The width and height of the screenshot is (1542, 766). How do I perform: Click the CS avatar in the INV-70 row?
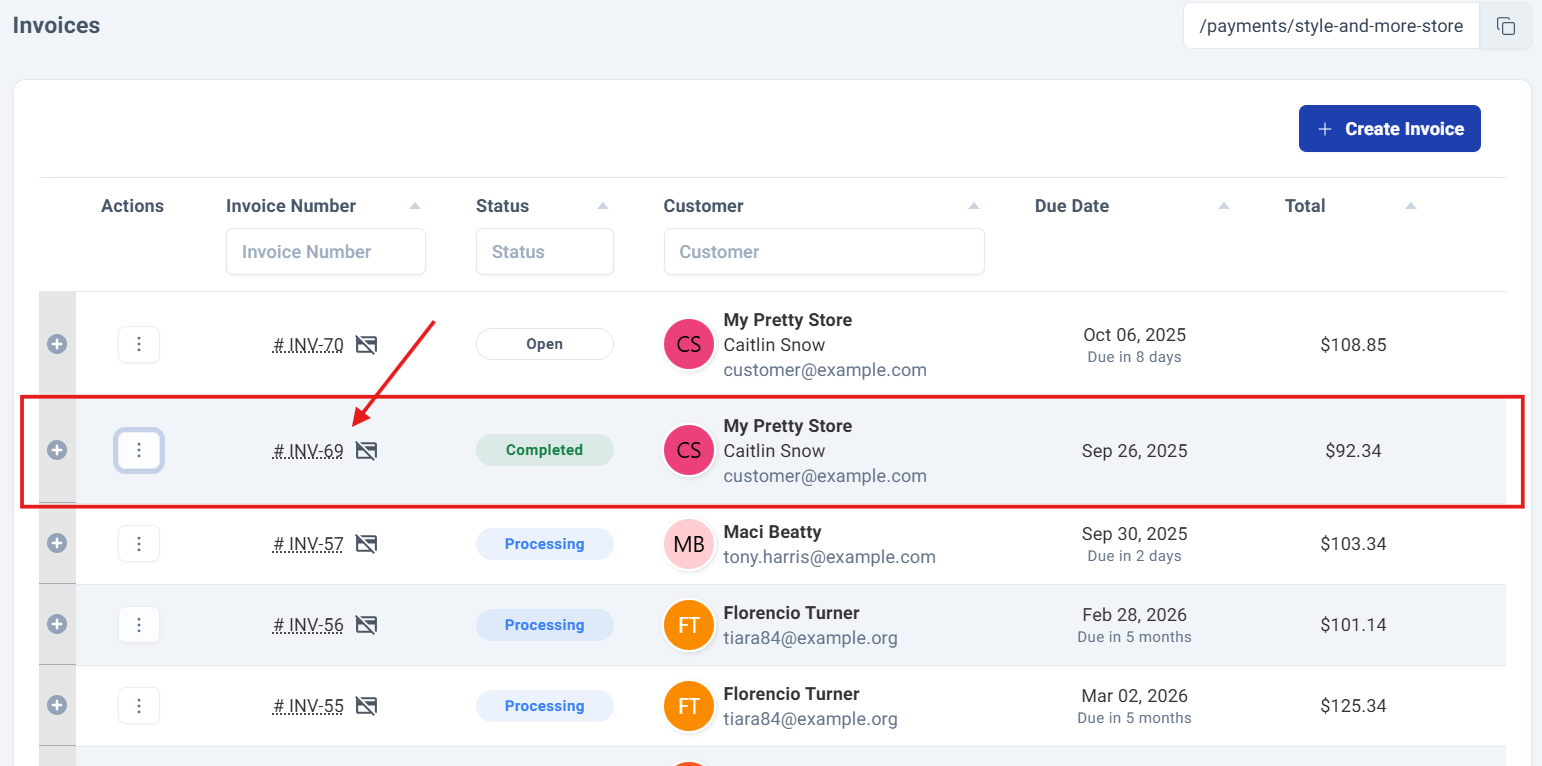point(689,345)
